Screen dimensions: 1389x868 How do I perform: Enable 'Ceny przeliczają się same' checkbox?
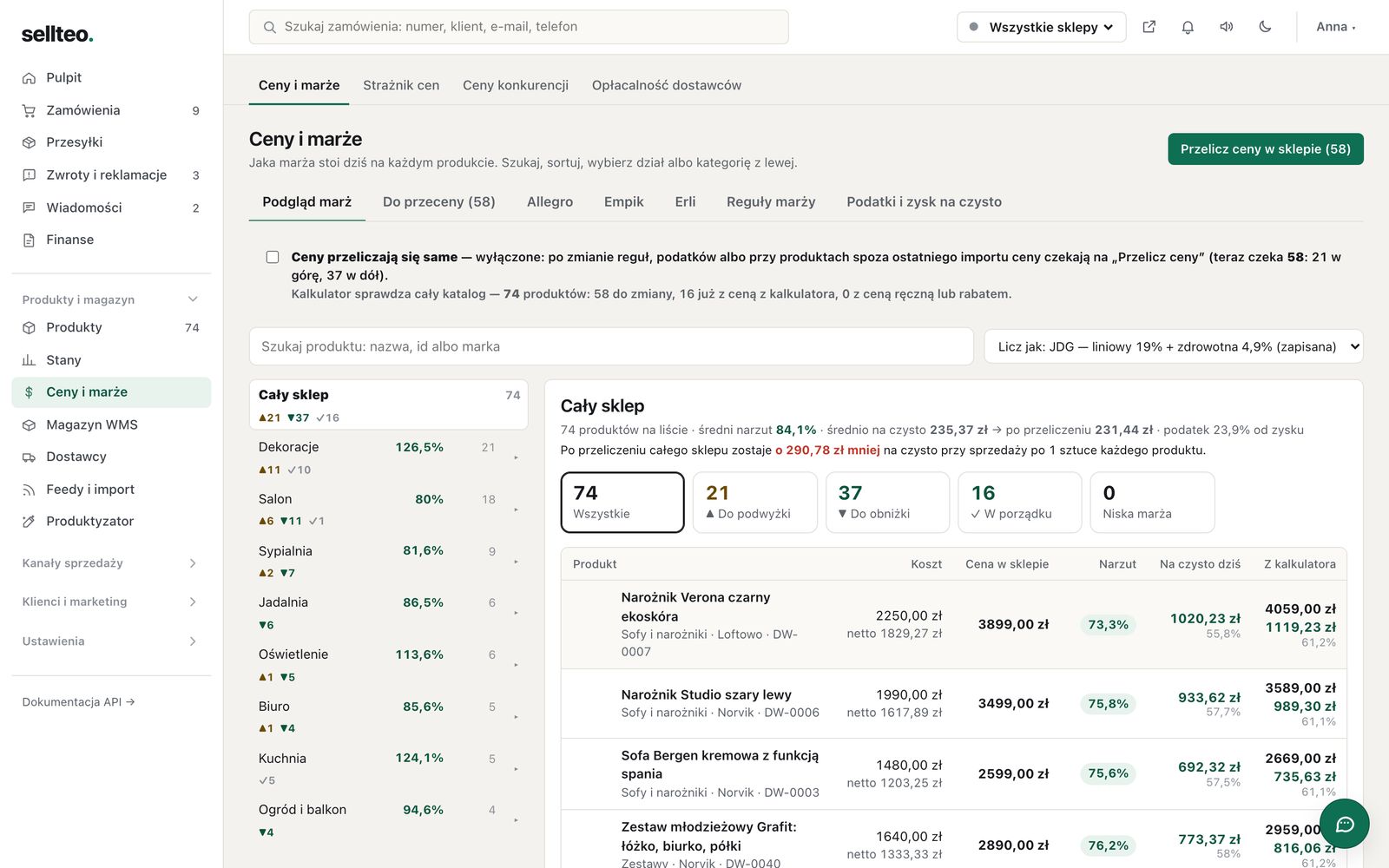[273, 257]
